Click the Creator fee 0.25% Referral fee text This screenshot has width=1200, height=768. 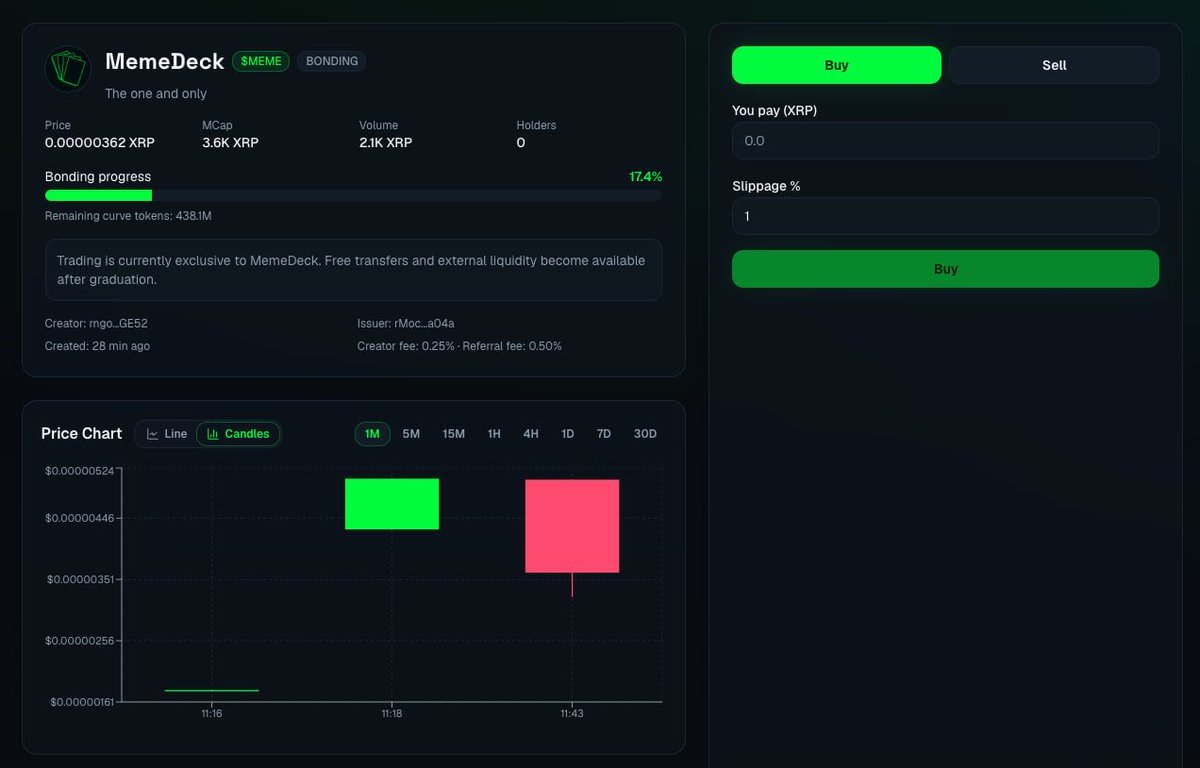[459, 346]
